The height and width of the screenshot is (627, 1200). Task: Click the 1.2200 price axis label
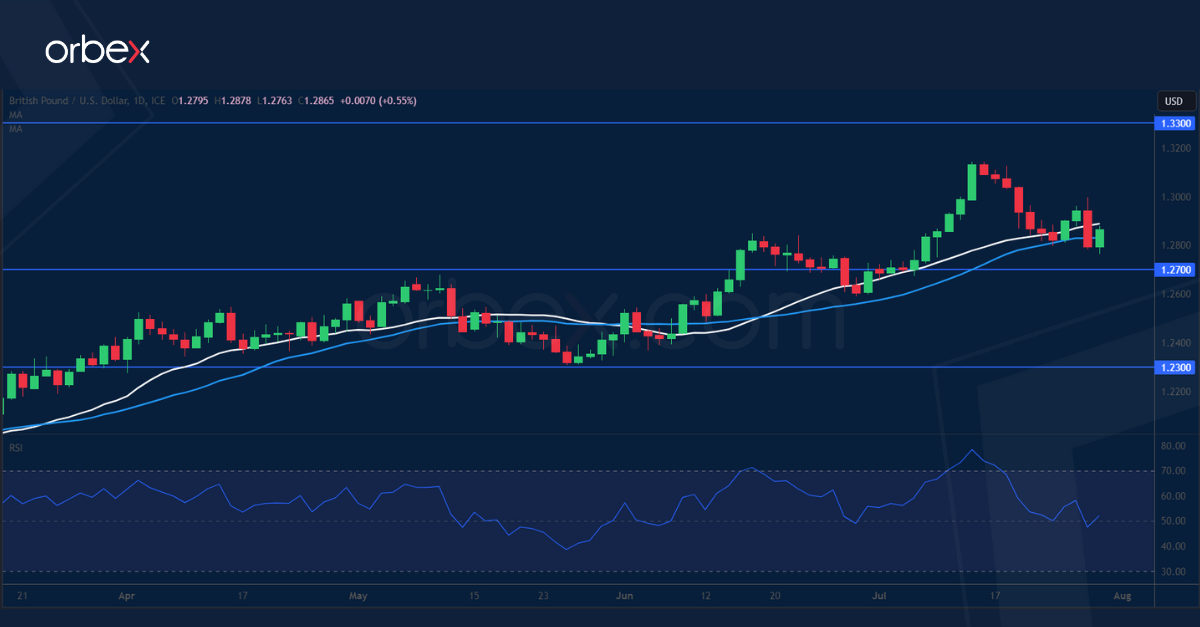click(x=1174, y=392)
